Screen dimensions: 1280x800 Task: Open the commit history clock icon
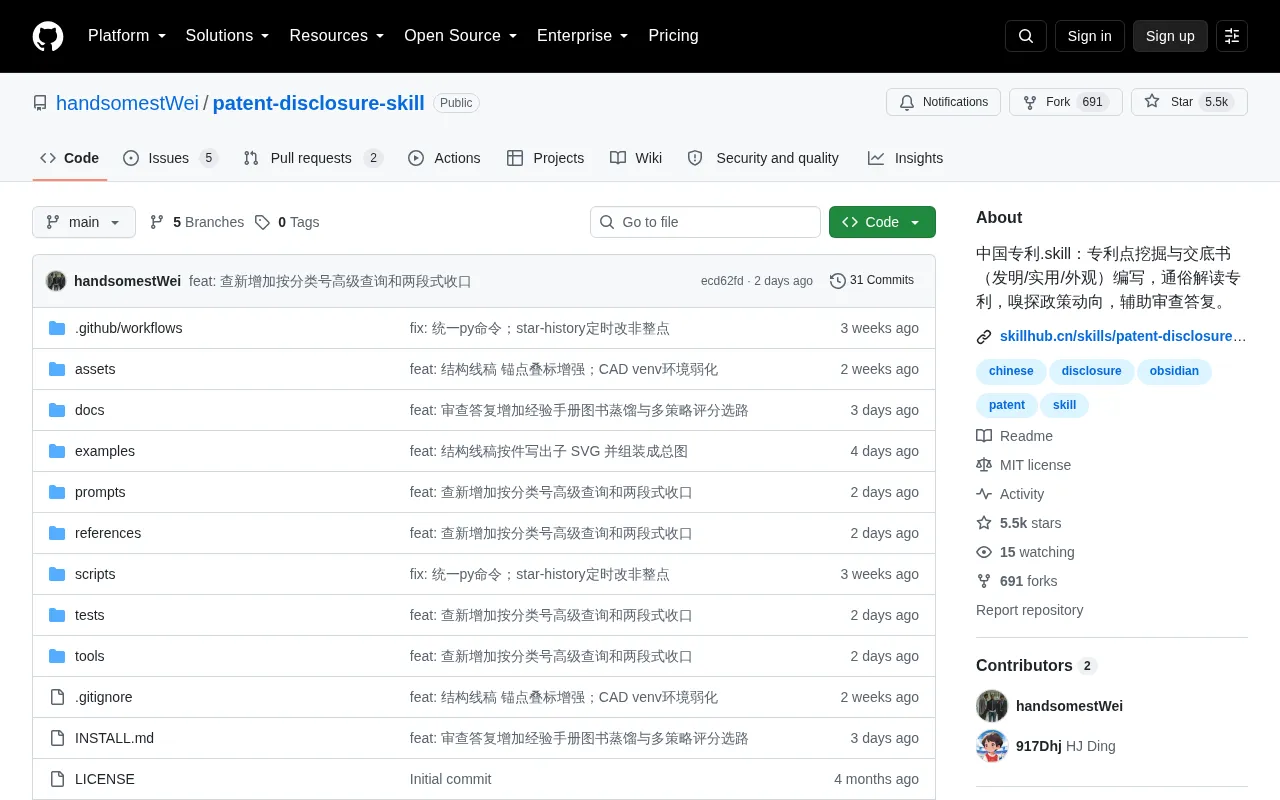pos(838,281)
